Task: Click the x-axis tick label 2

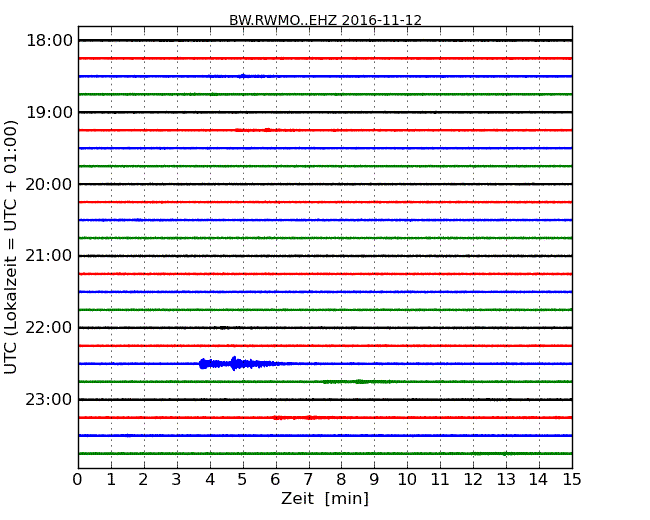Action: pos(143,480)
